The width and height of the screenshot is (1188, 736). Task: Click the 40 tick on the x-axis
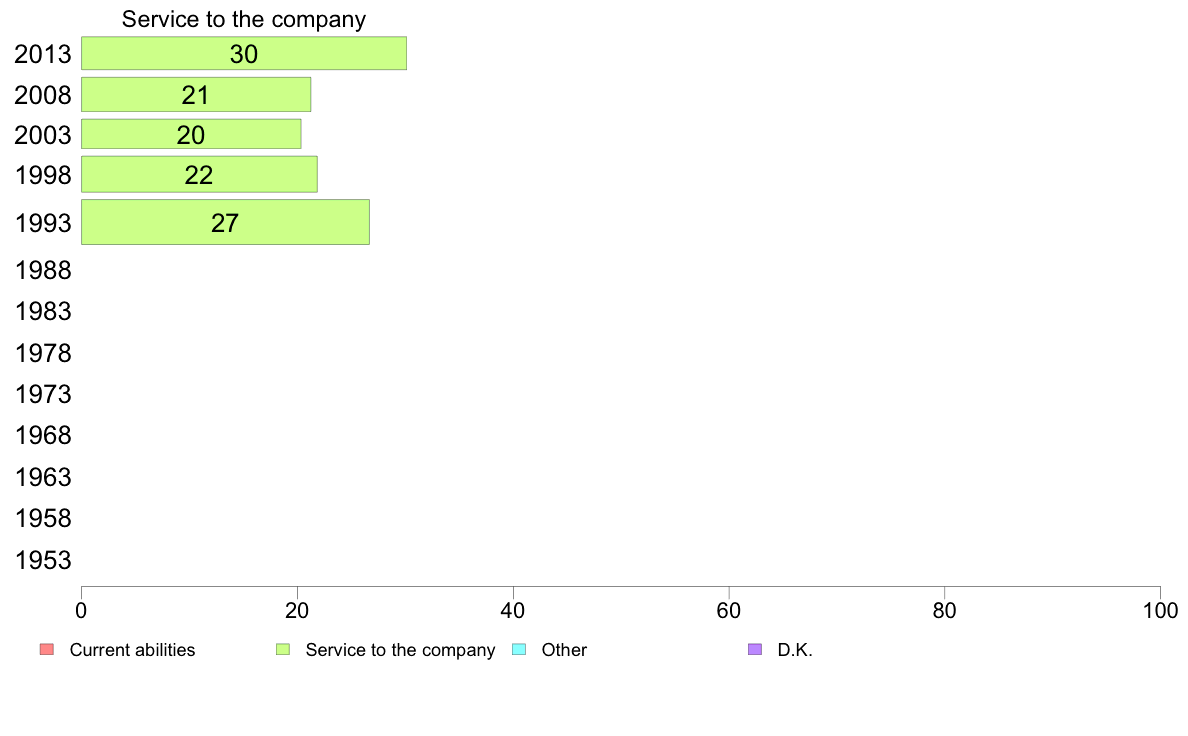(x=513, y=610)
